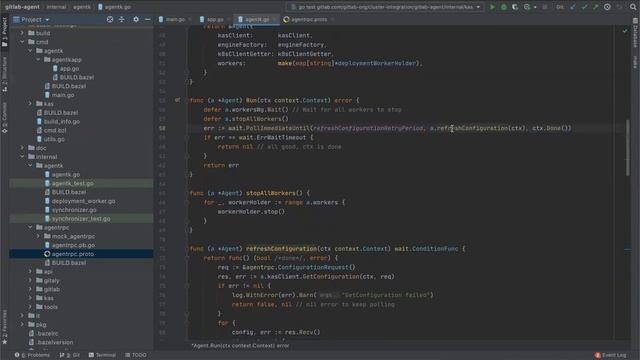
Task: Close the main.go editor tab
Action: coord(190,19)
